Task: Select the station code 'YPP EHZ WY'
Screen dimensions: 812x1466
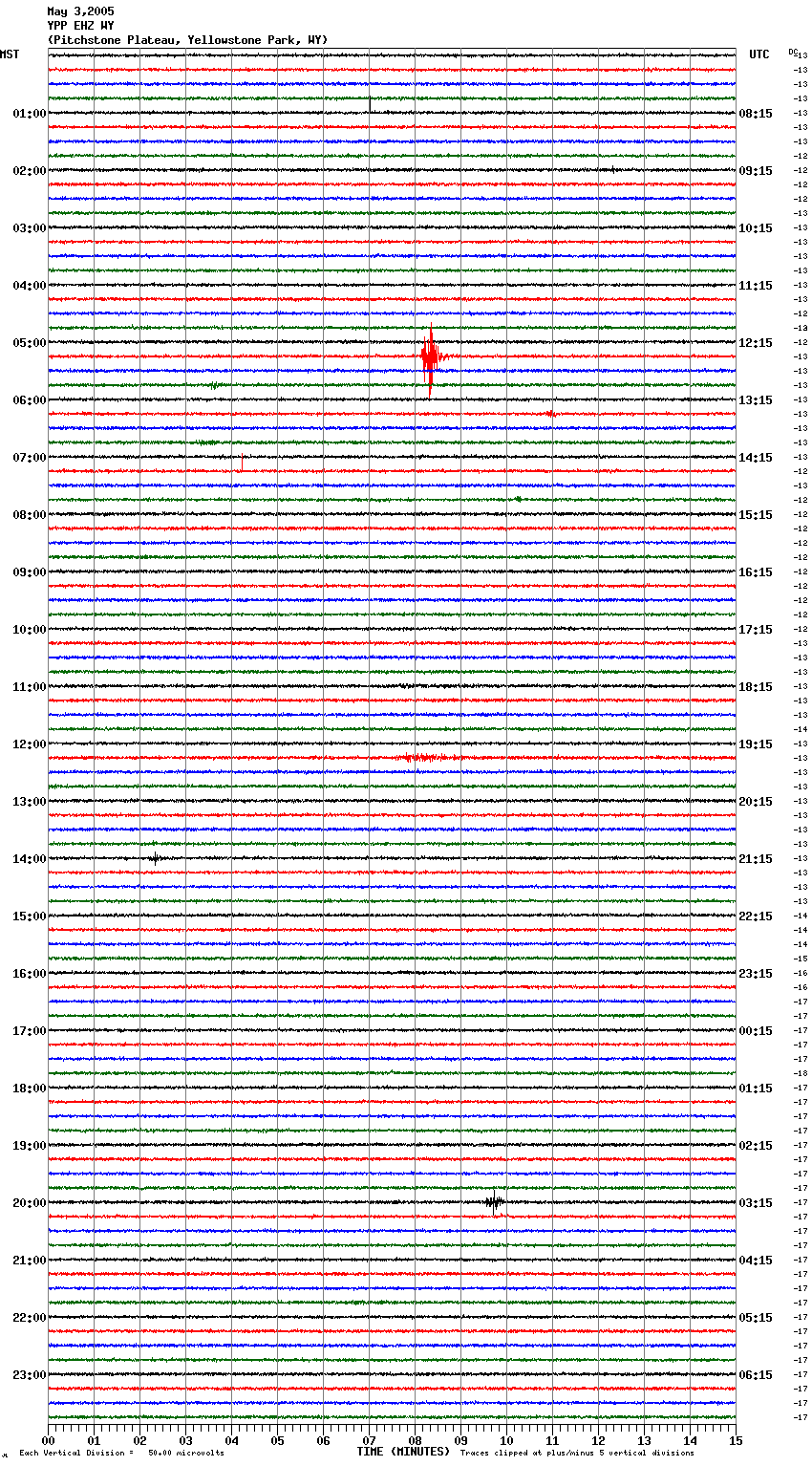Action: [80, 26]
